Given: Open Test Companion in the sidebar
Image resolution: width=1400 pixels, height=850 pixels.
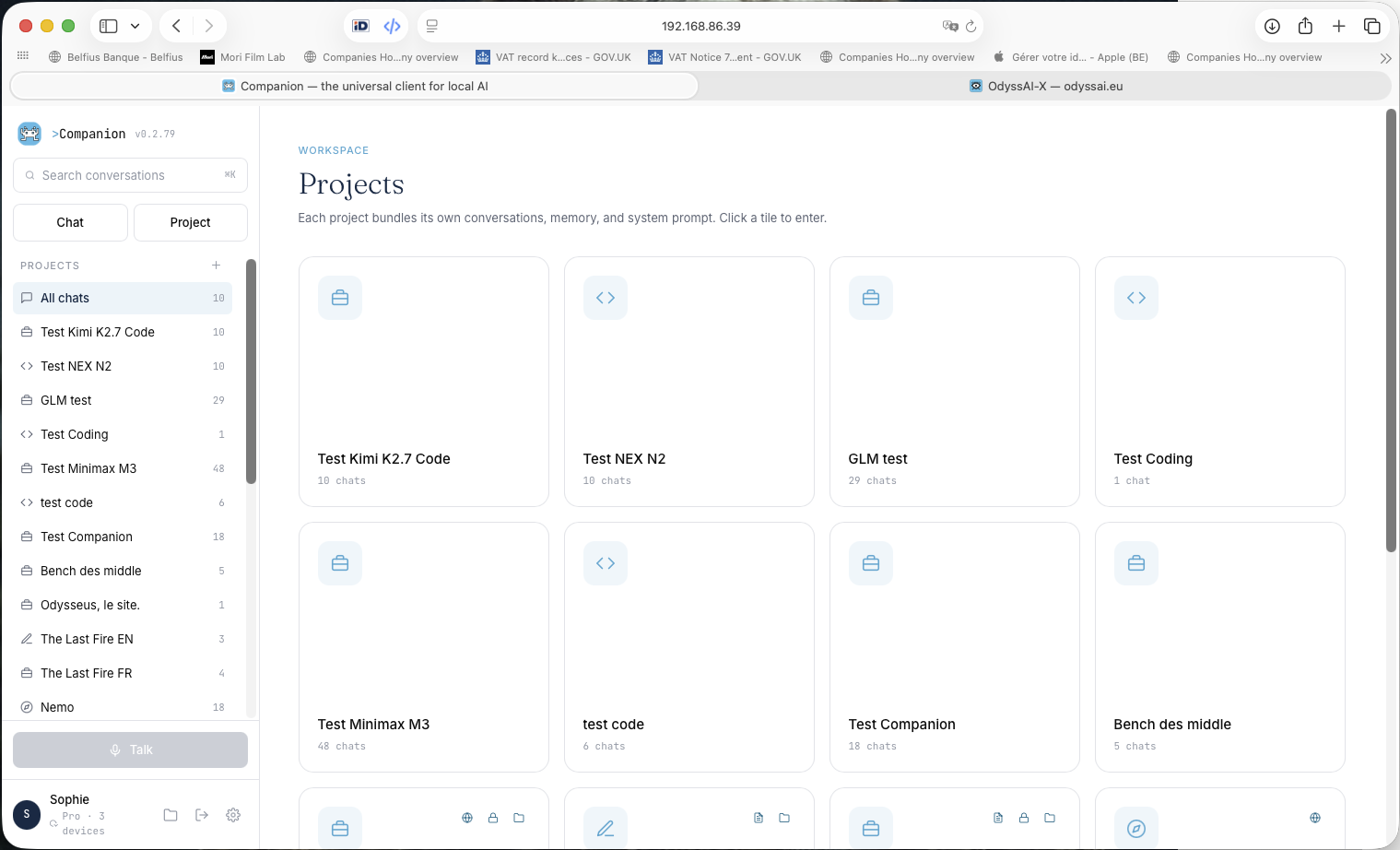Looking at the screenshot, I should [x=123, y=537].
